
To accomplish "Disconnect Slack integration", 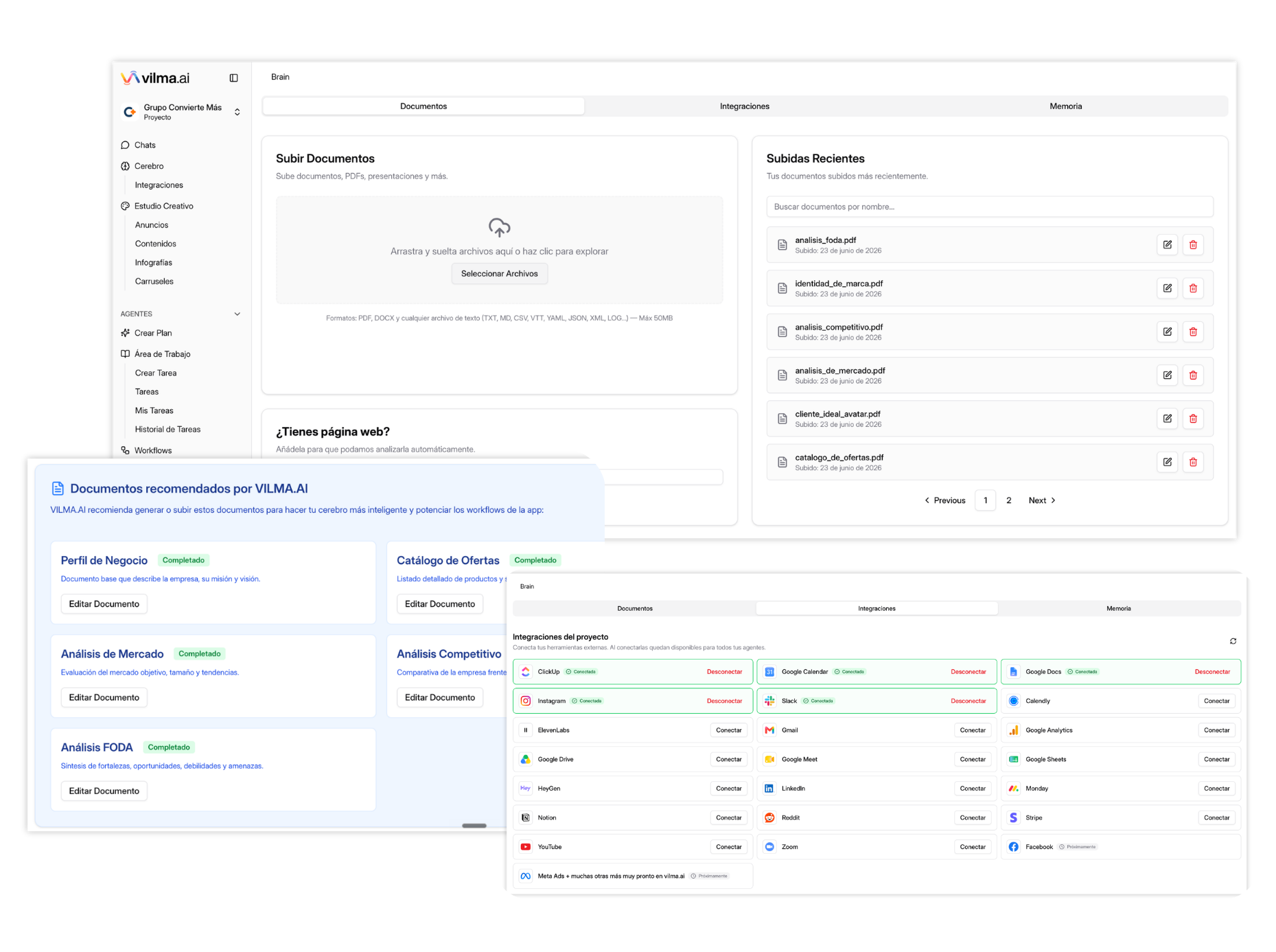I will pyautogui.click(x=968, y=701).
